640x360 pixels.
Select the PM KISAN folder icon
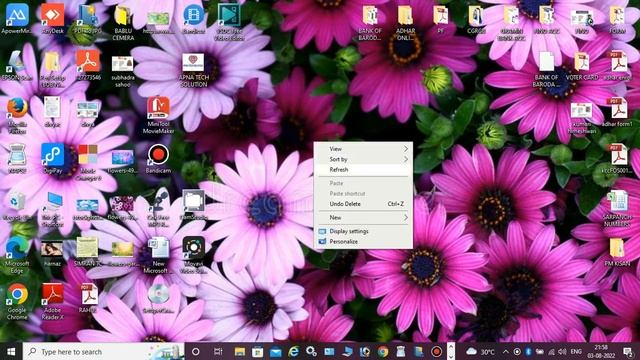pyautogui.click(x=617, y=252)
